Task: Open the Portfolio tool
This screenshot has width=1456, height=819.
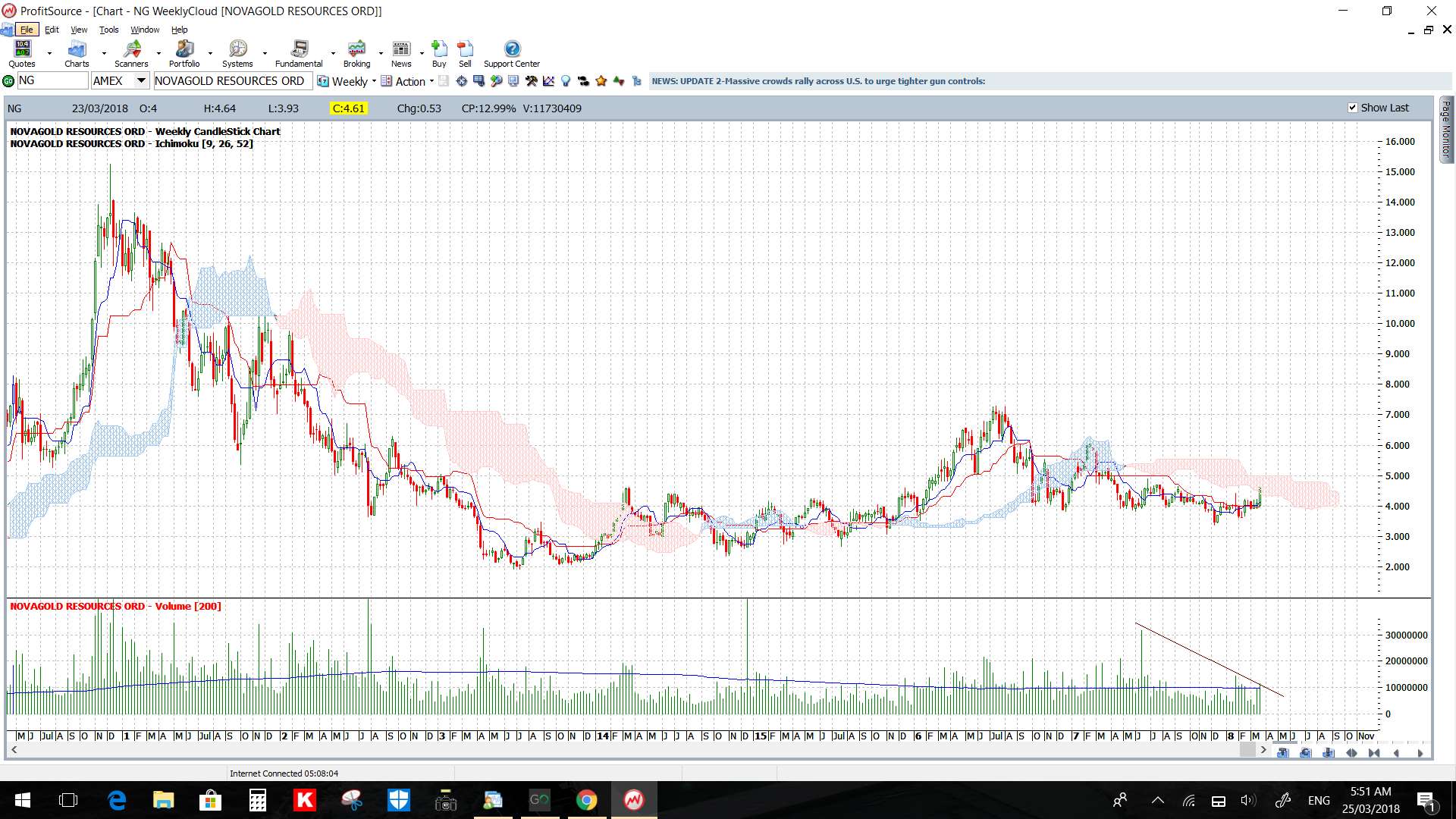Action: [184, 55]
